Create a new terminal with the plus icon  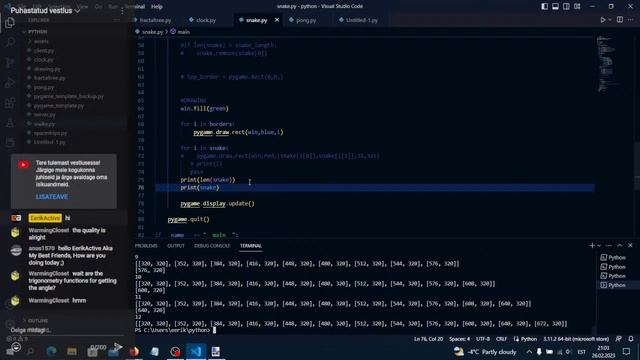coord(592,245)
